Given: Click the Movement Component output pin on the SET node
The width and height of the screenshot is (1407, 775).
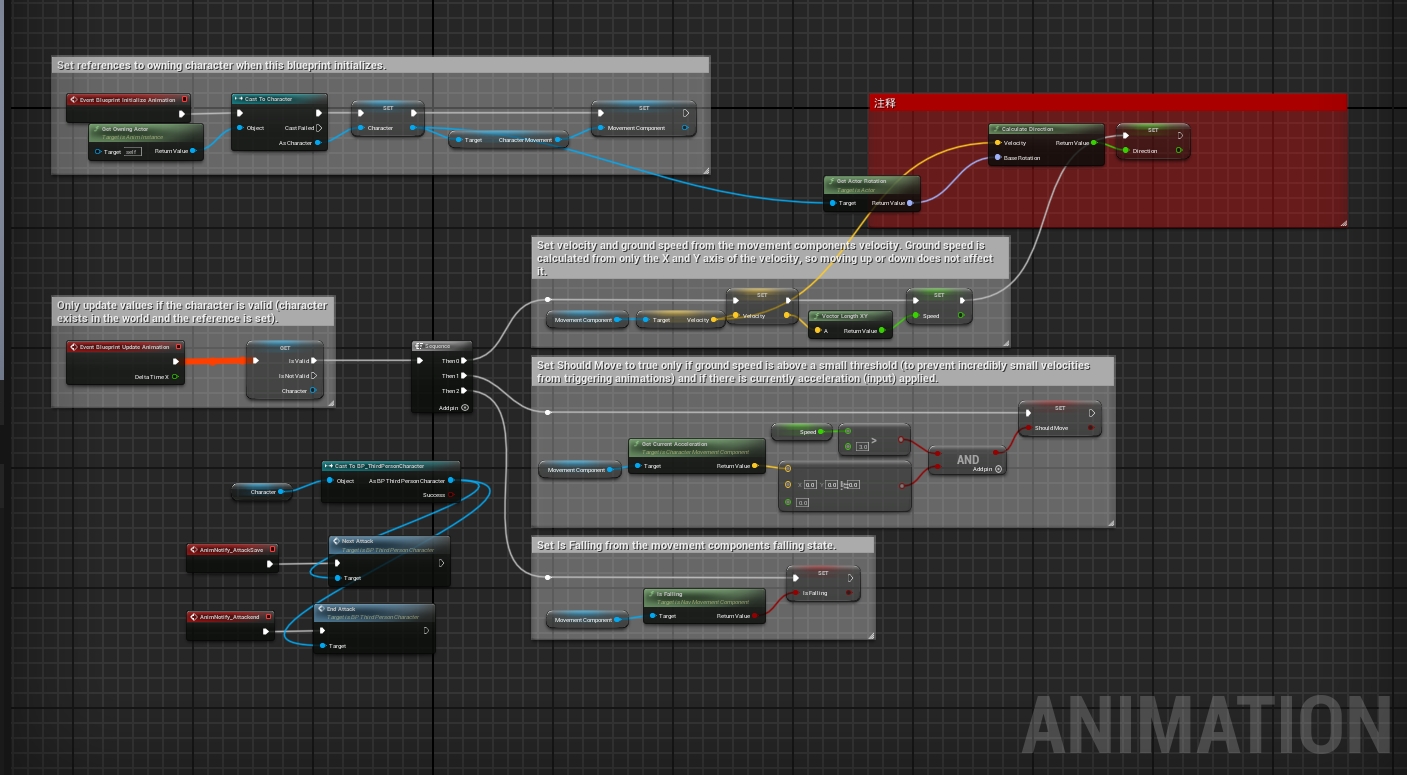Looking at the screenshot, I should pyautogui.click(x=685, y=128).
